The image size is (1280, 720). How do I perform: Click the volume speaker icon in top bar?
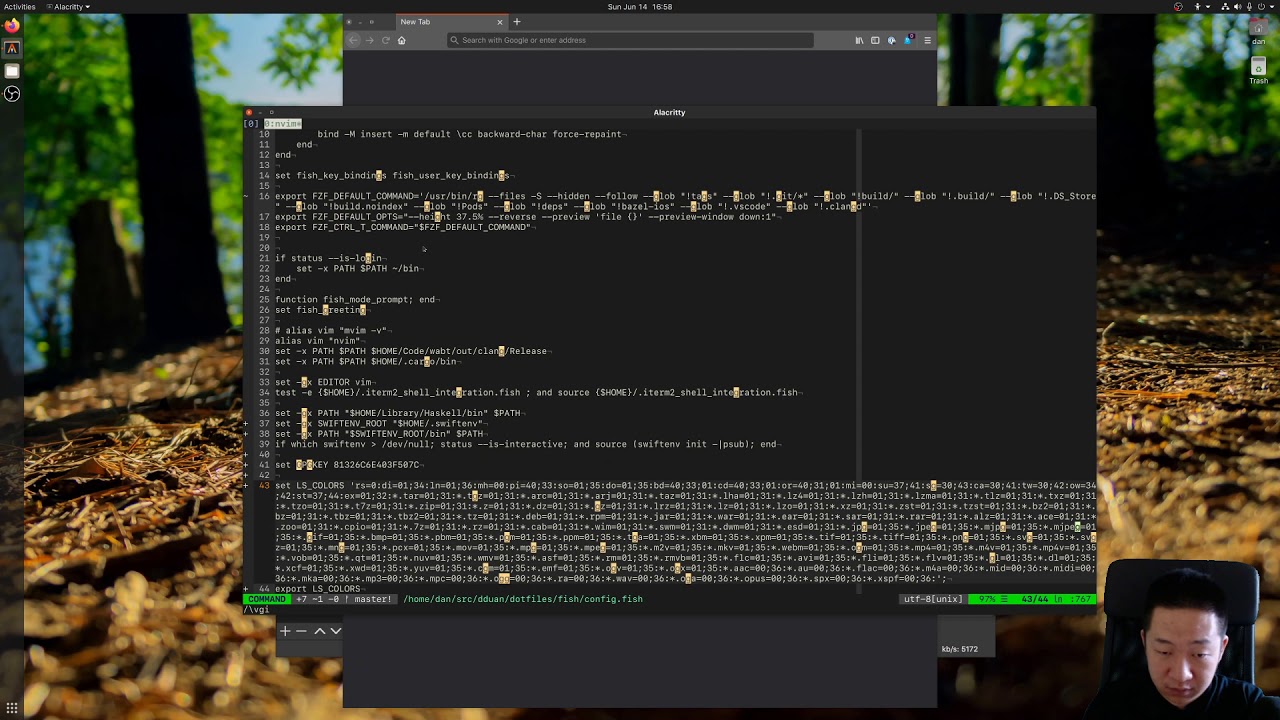click(x=1239, y=7)
